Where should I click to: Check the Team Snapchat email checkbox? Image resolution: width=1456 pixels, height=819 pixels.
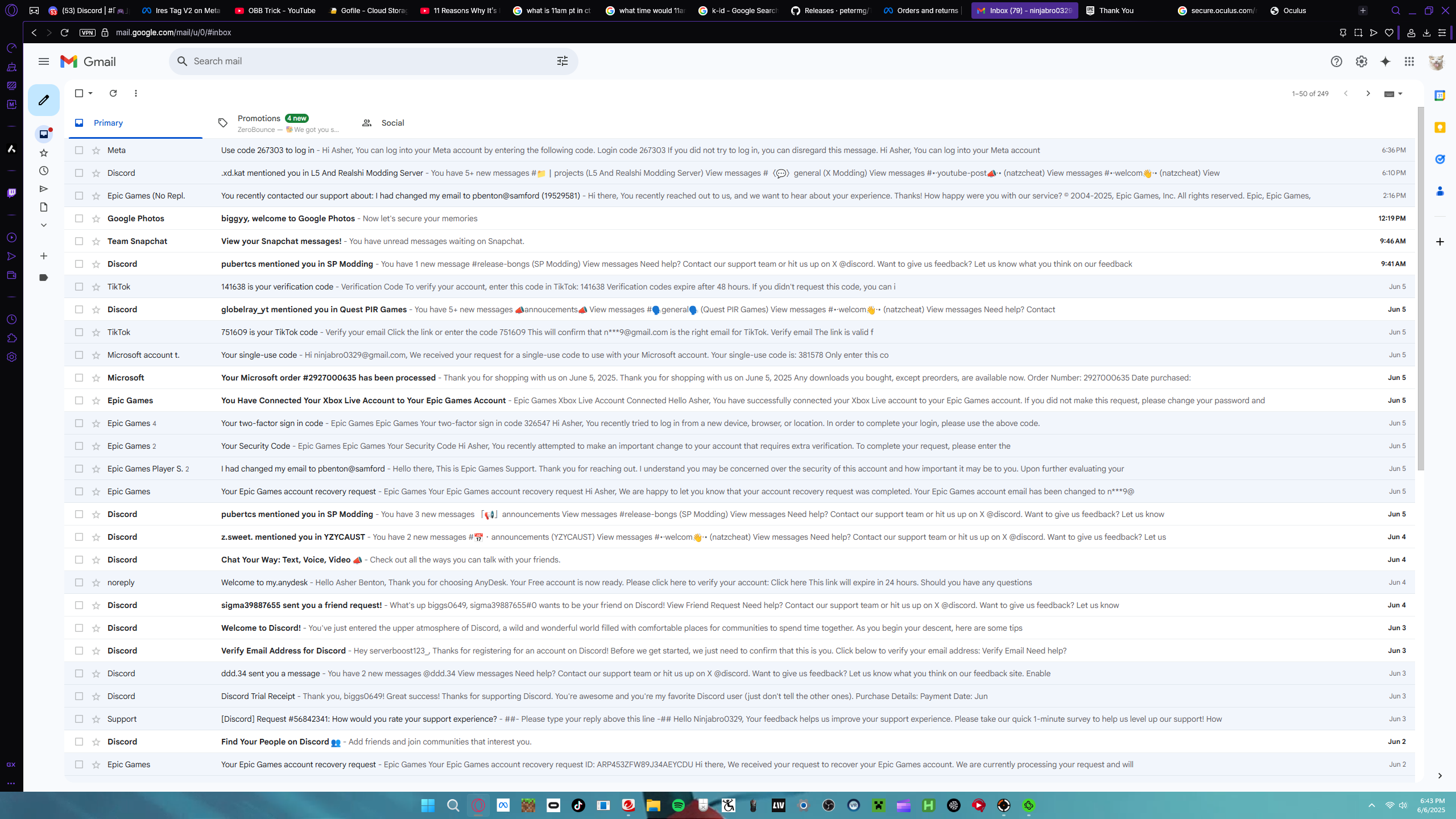pos(79,241)
